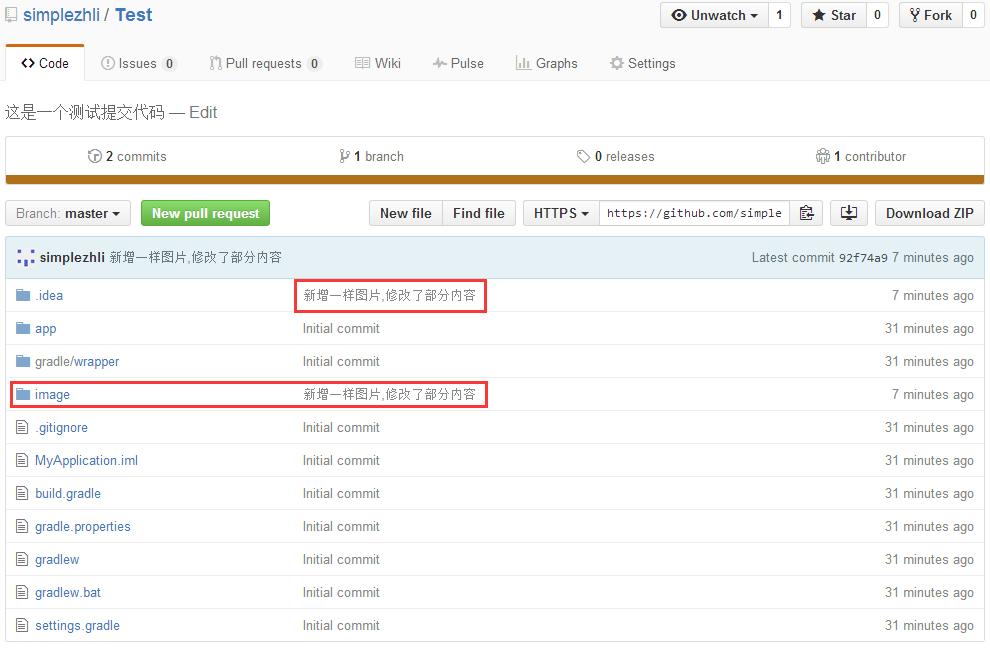Click the Star button
990x651 pixels.
(x=834, y=15)
